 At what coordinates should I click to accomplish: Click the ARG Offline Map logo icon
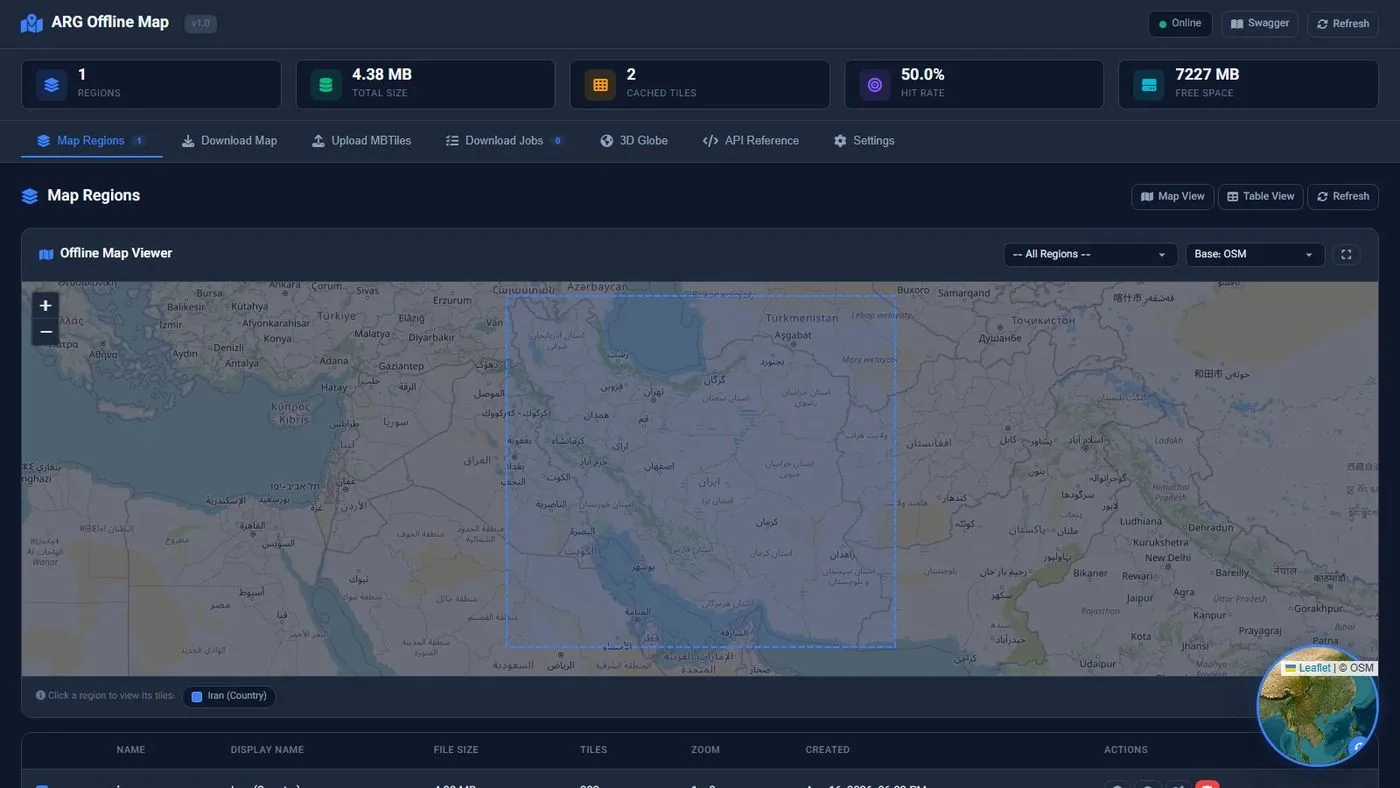pyautogui.click(x=32, y=23)
